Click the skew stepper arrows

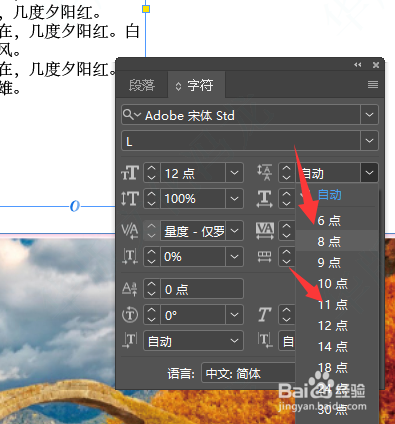tap(287, 315)
